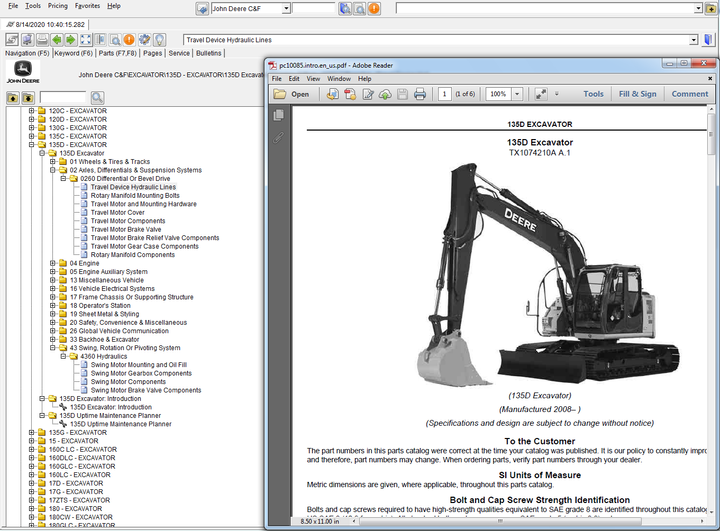Expand the 16 Vehicle Electrical Systems folder
The height and width of the screenshot is (531, 720).
[53, 289]
